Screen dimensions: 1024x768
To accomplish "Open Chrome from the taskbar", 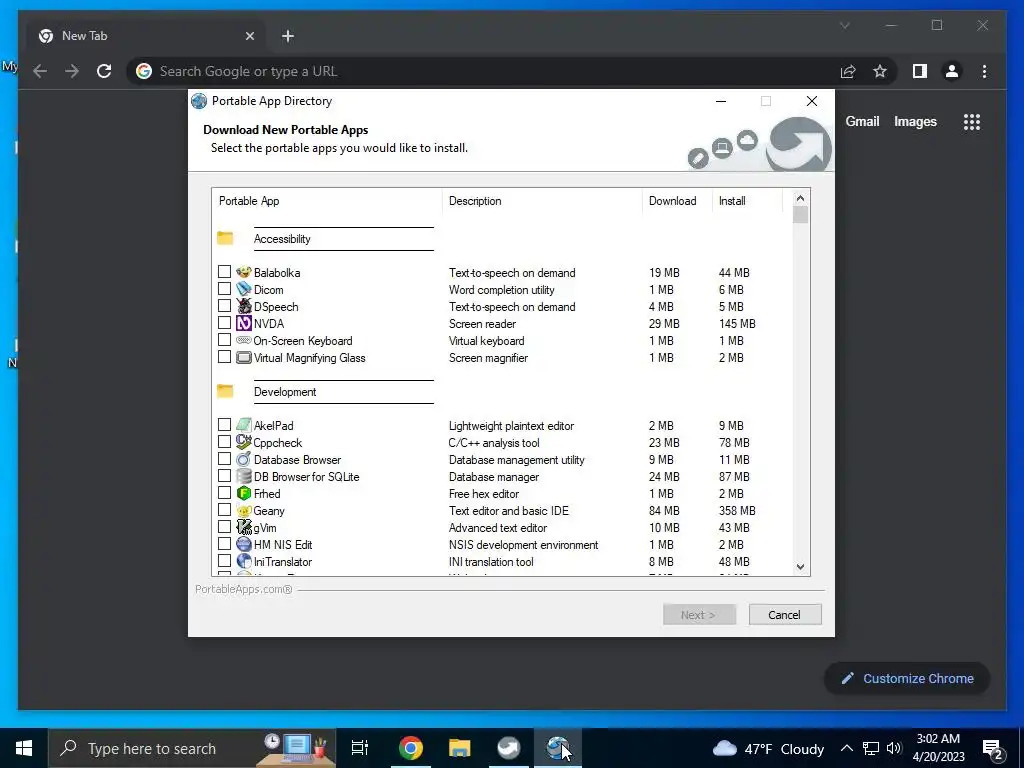I will 411,748.
